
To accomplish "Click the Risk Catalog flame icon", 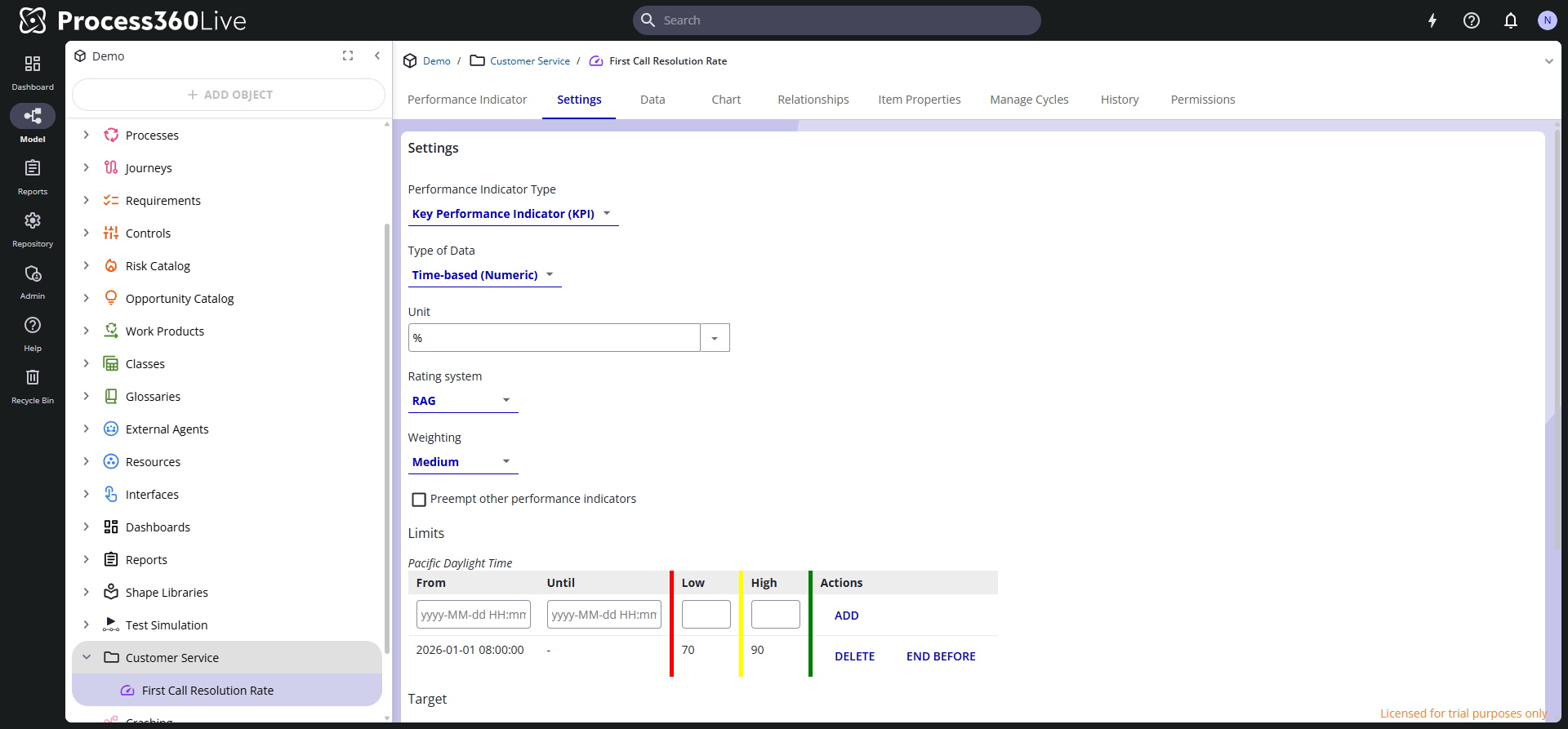I will tap(111, 265).
